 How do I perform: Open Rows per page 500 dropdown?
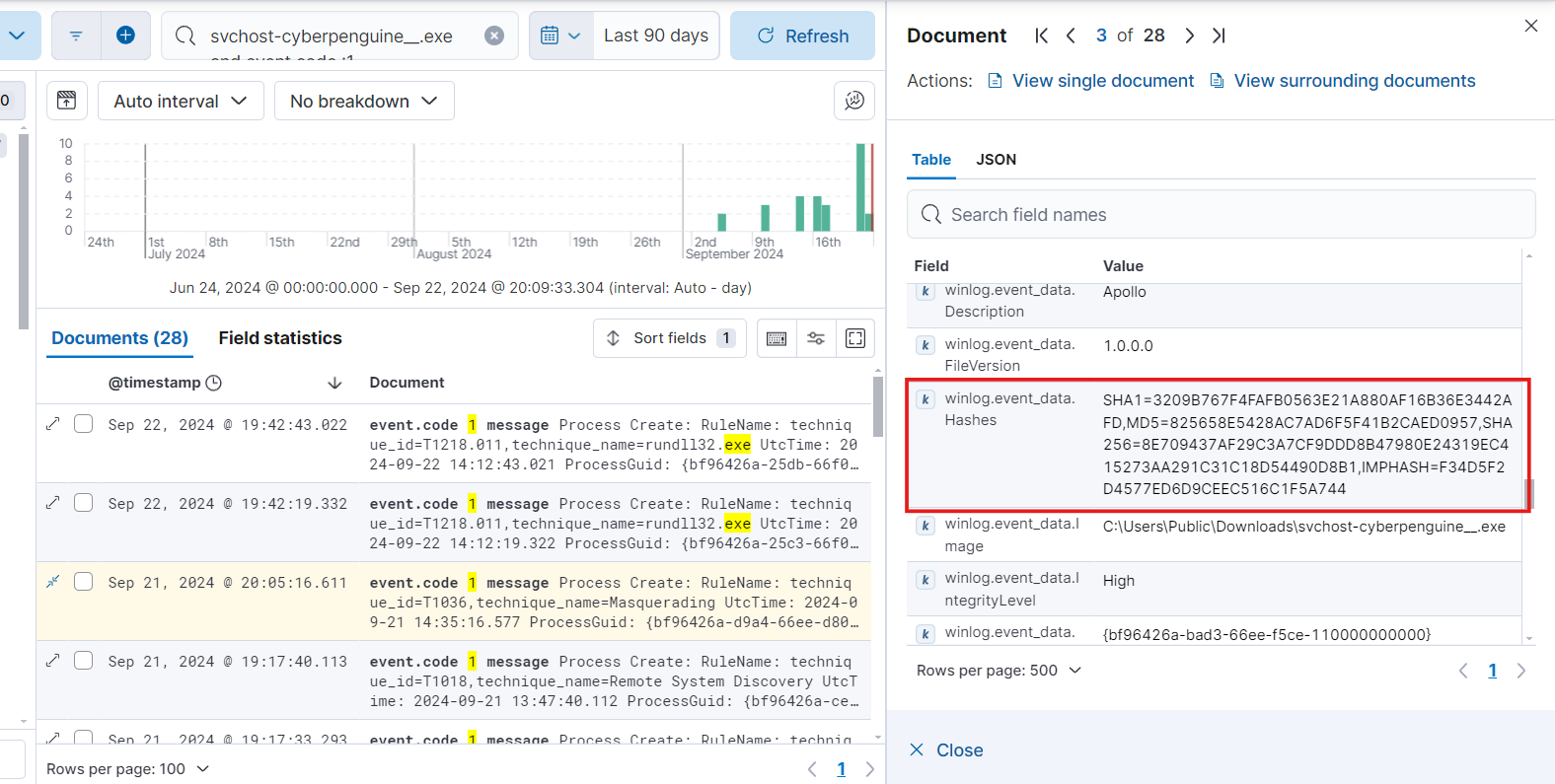coord(999,671)
